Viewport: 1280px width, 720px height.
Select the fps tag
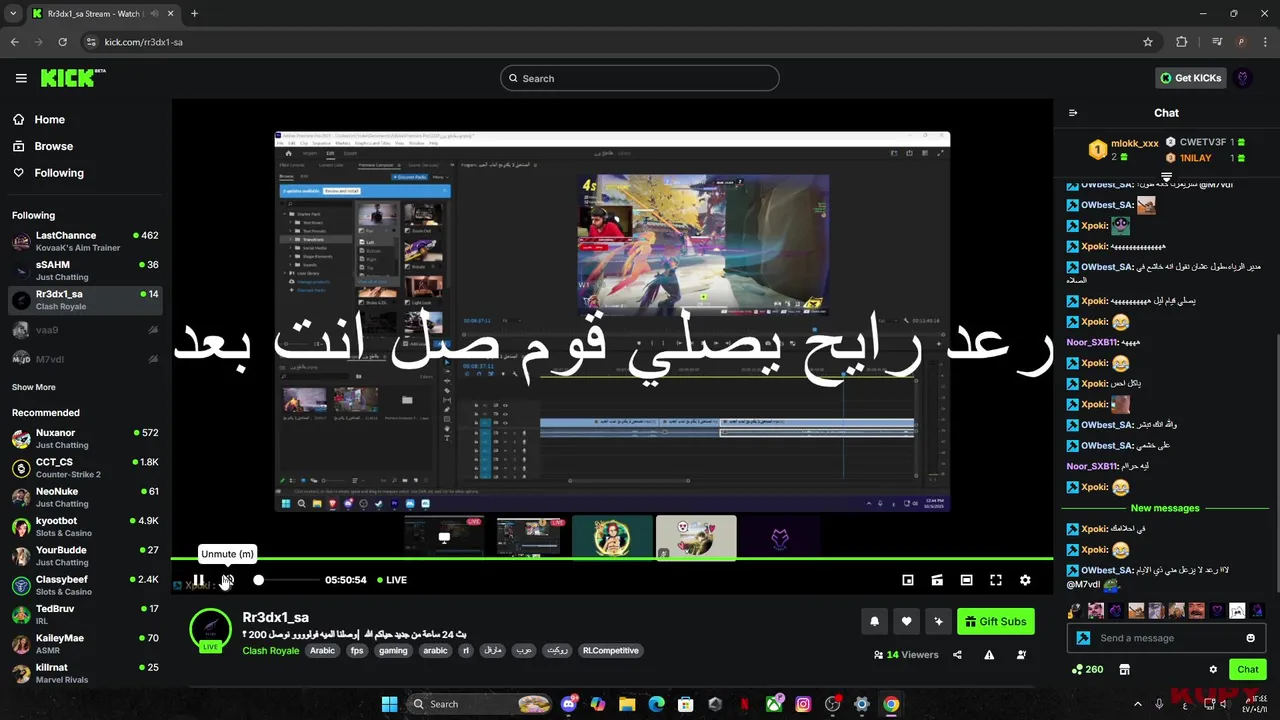pyautogui.click(x=357, y=651)
